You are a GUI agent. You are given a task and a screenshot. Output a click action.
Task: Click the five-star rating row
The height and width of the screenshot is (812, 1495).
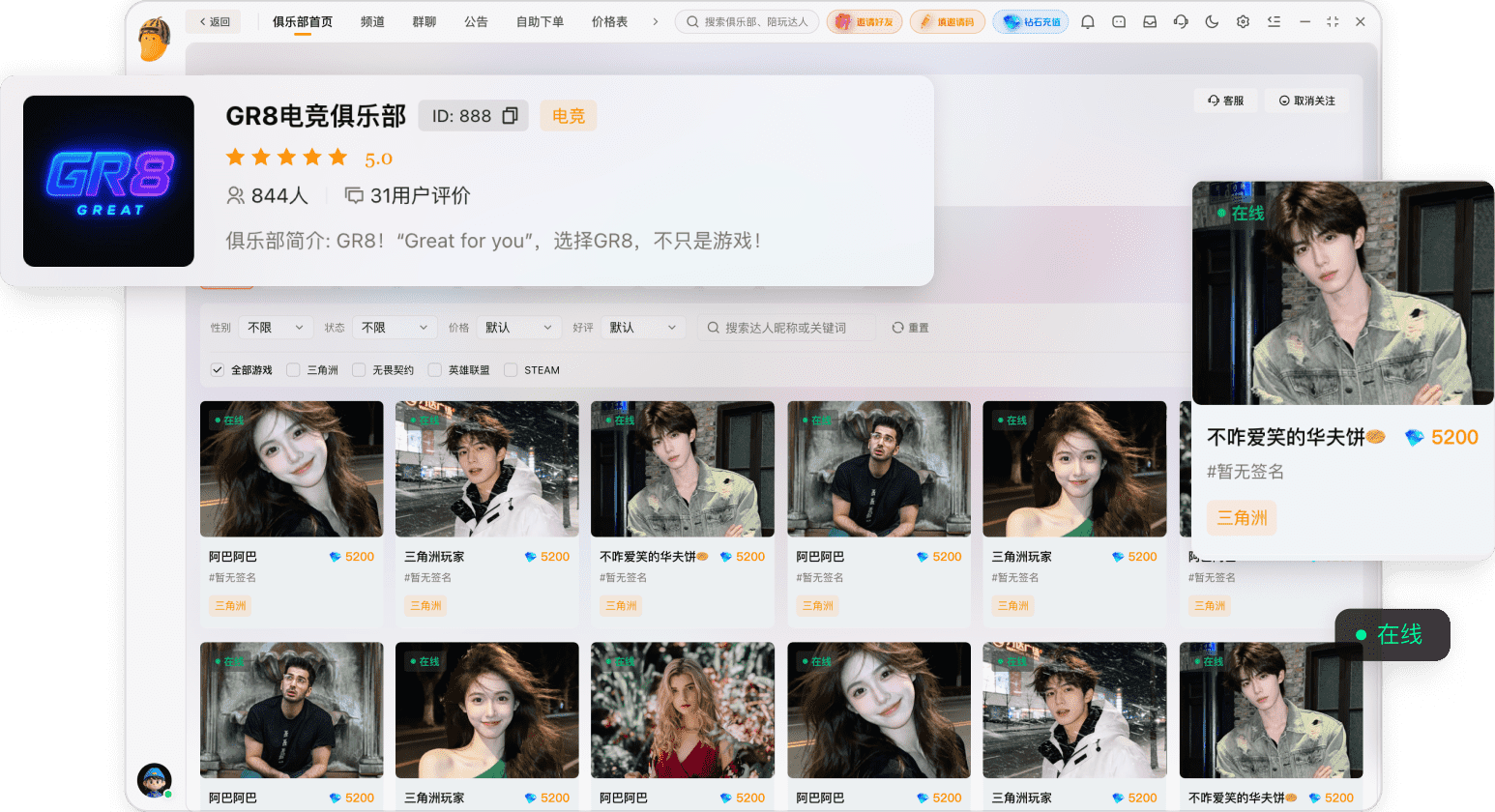[x=286, y=158]
